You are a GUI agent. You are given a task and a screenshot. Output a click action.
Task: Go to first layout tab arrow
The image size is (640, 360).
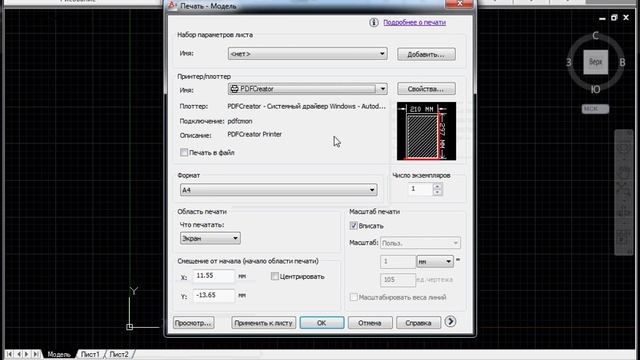(x=9, y=354)
